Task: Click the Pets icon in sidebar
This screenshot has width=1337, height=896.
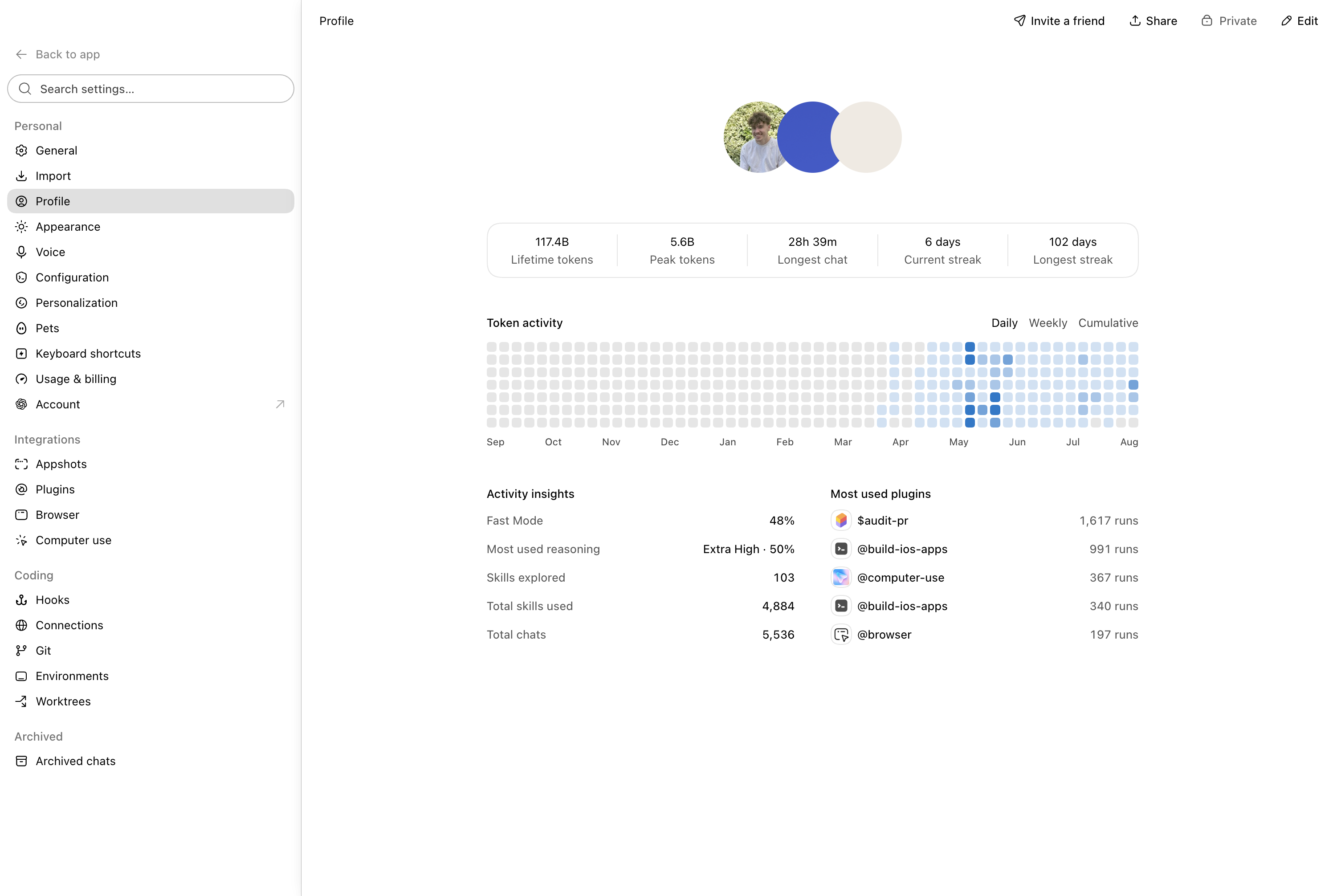Action: 21,328
